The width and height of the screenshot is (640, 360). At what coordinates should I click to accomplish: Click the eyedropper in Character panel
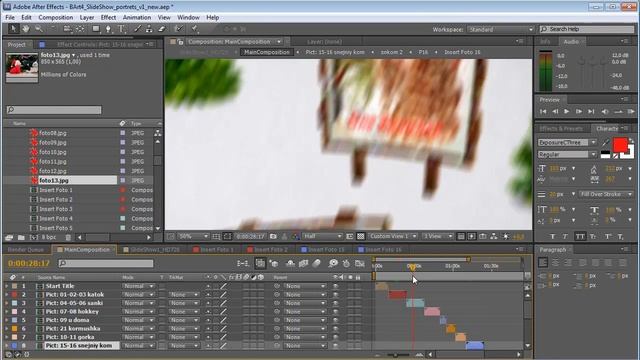coord(606,142)
